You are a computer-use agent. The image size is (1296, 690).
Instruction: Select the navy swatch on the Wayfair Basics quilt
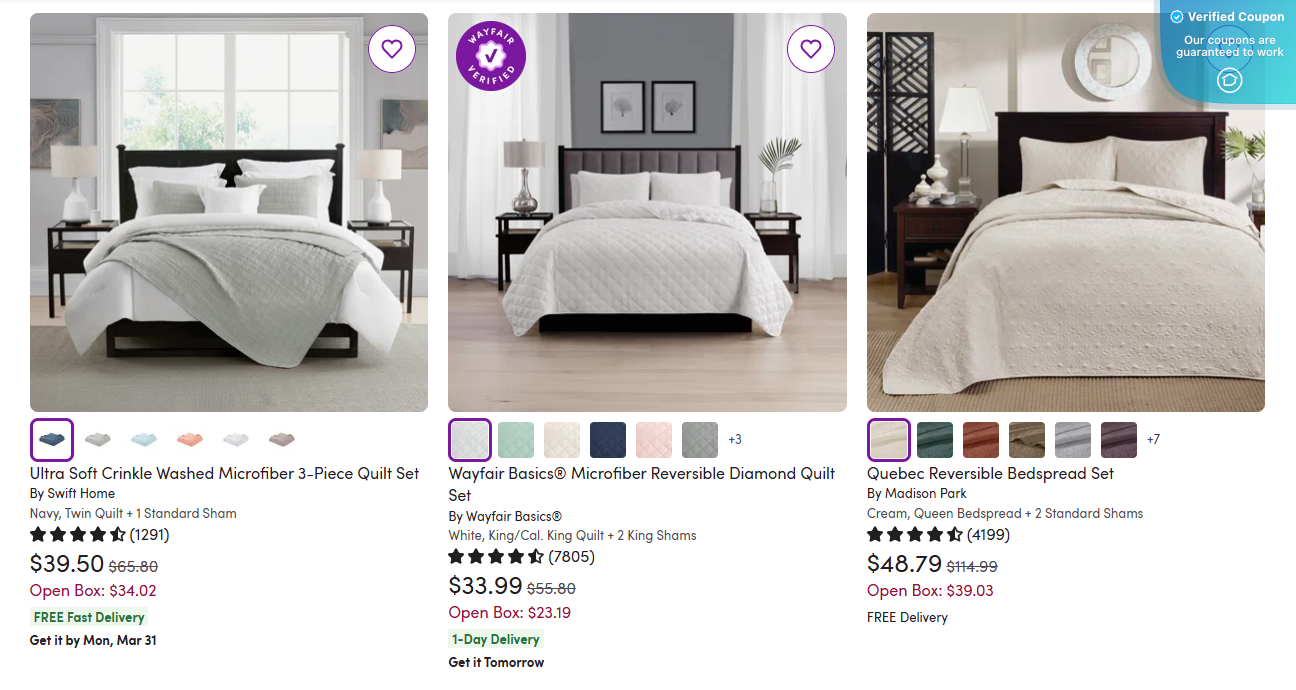point(608,439)
